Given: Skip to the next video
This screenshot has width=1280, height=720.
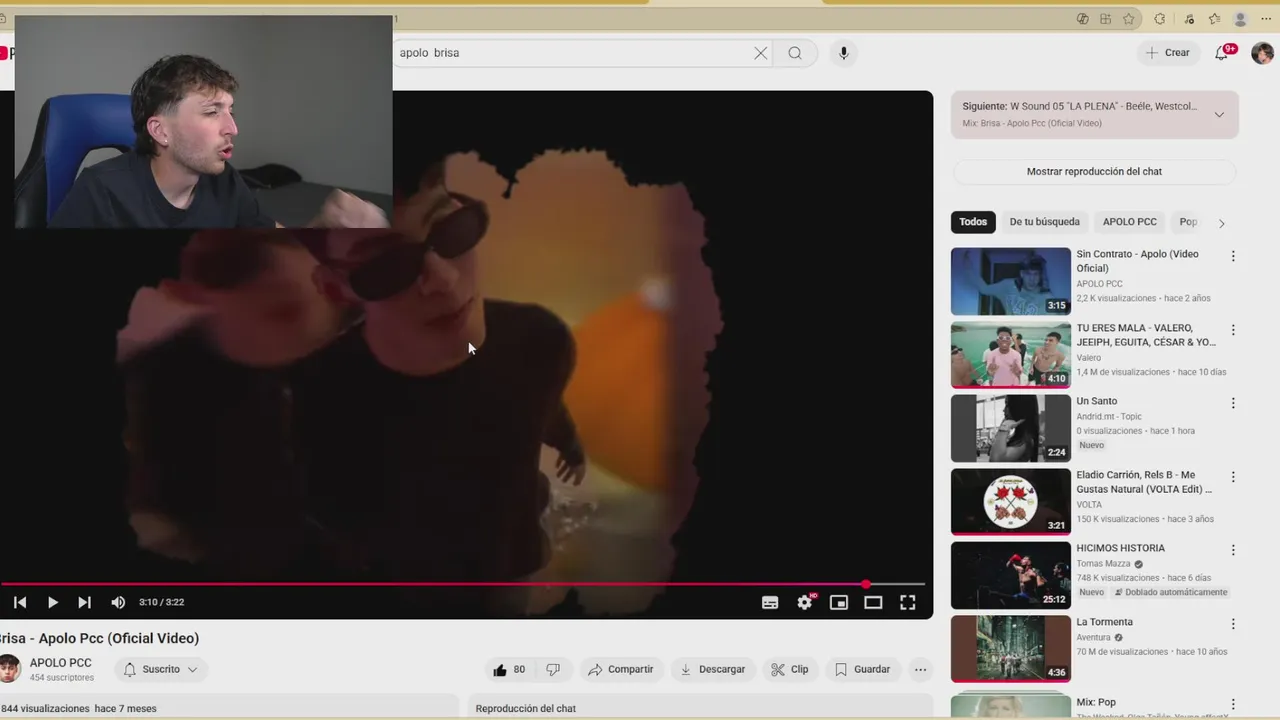Looking at the screenshot, I should click(x=85, y=602).
